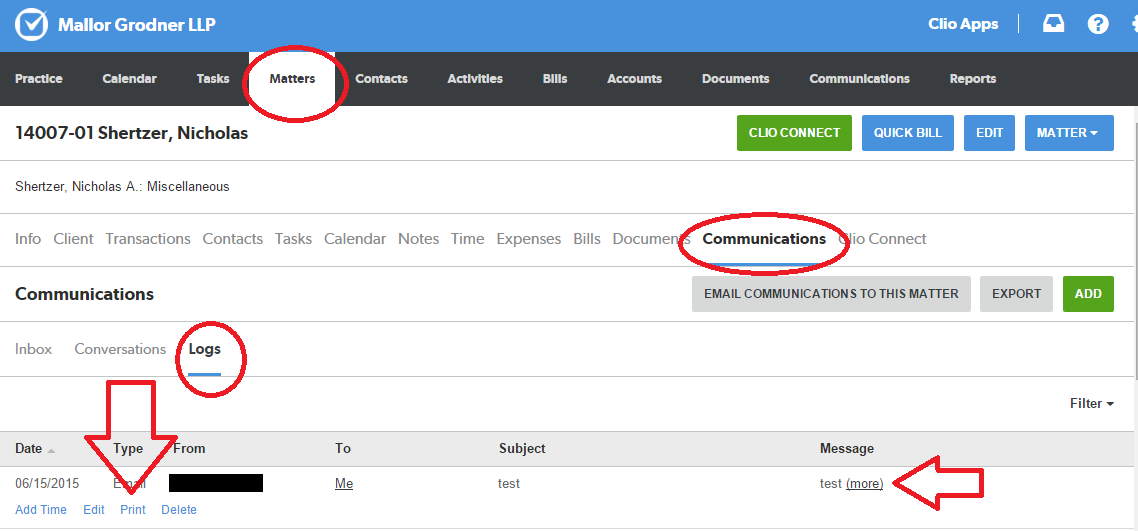Open Clio Apps link in header
1138x531 pixels.
click(x=963, y=24)
